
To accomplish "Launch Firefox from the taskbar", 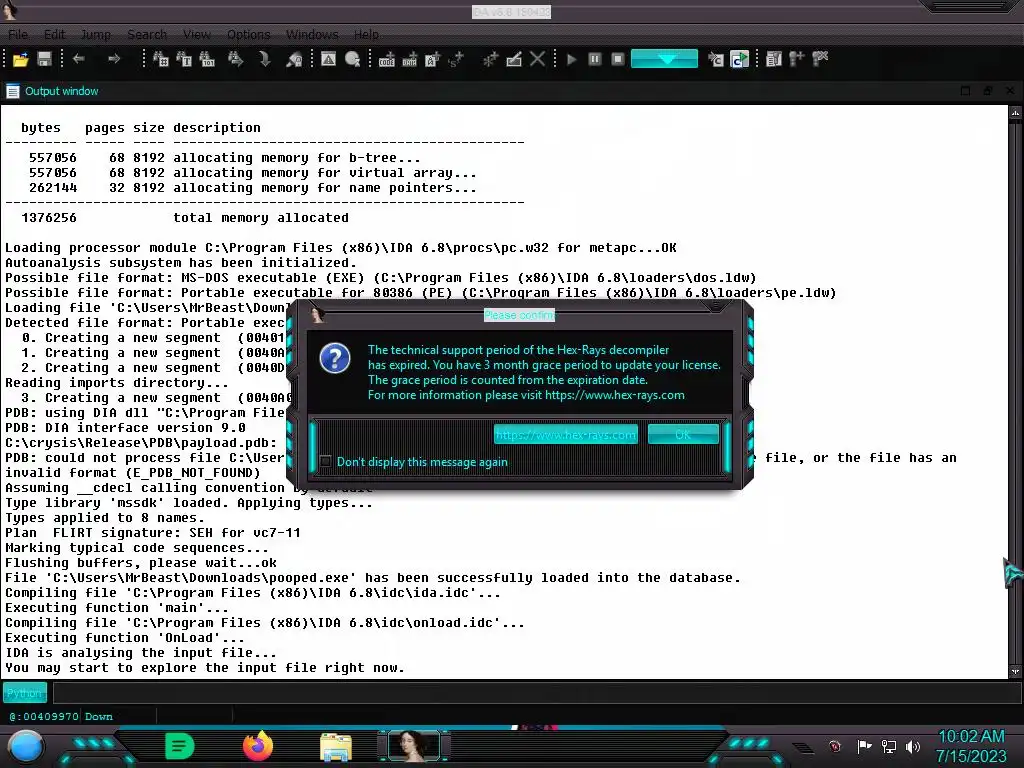I will pyautogui.click(x=258, y=746).
